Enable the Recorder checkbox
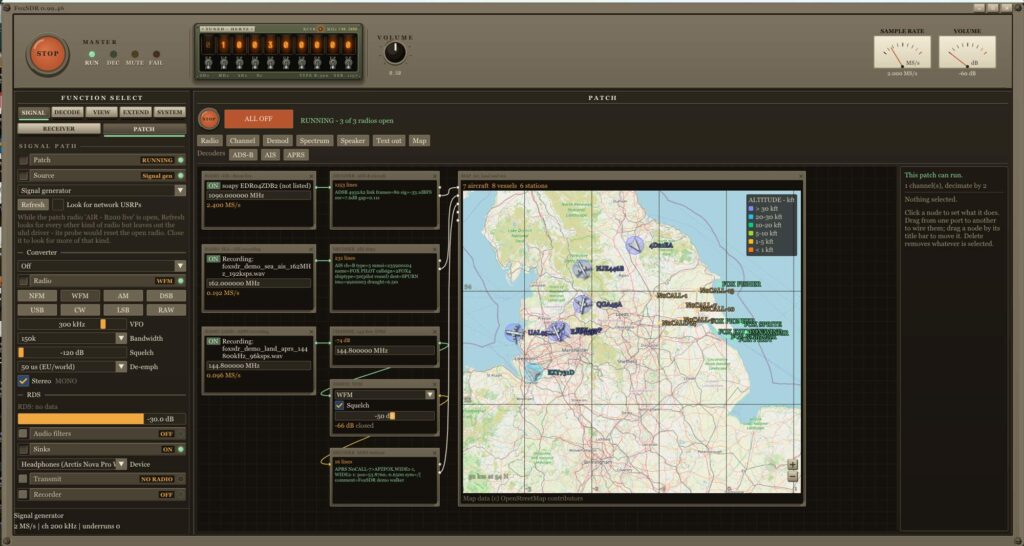 [x=24, y=494]
